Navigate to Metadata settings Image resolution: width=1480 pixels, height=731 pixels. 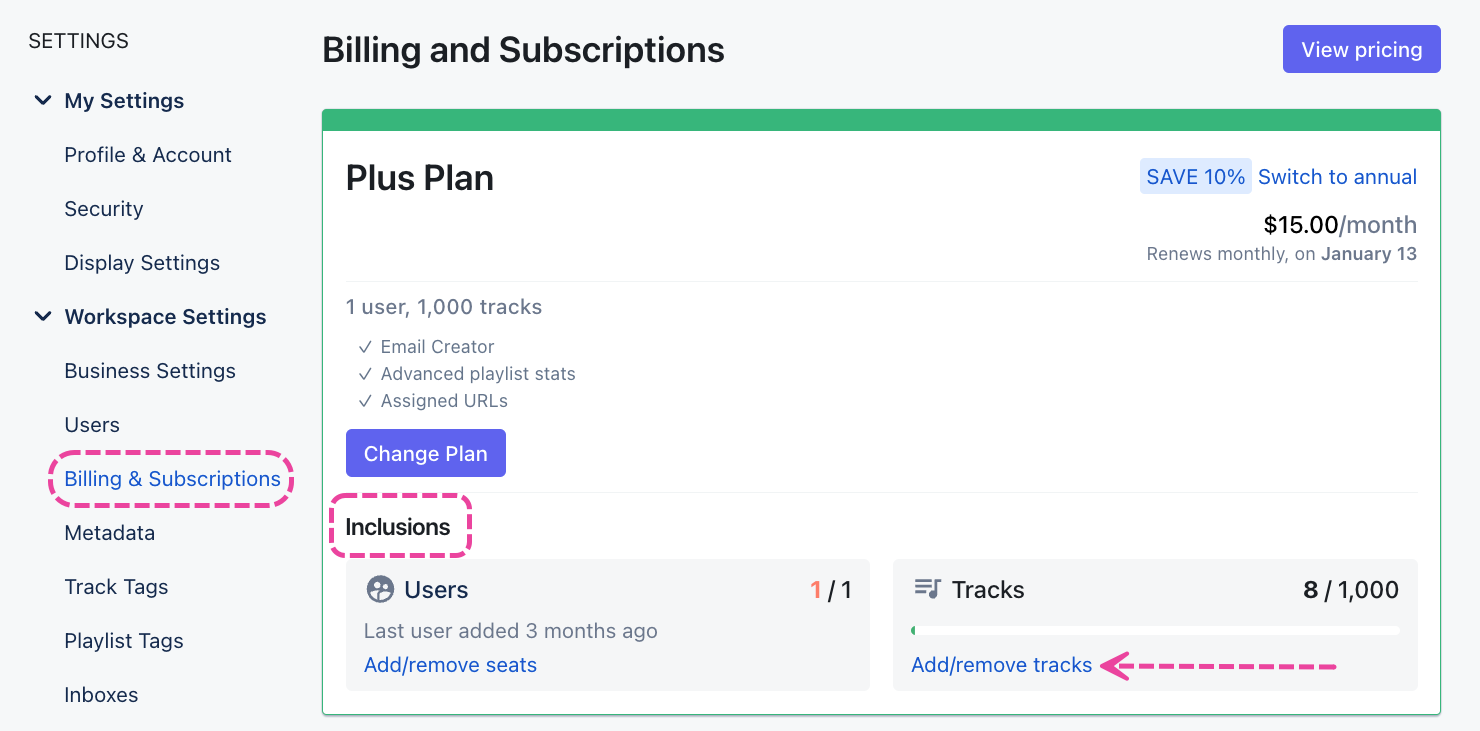point(110,533)
